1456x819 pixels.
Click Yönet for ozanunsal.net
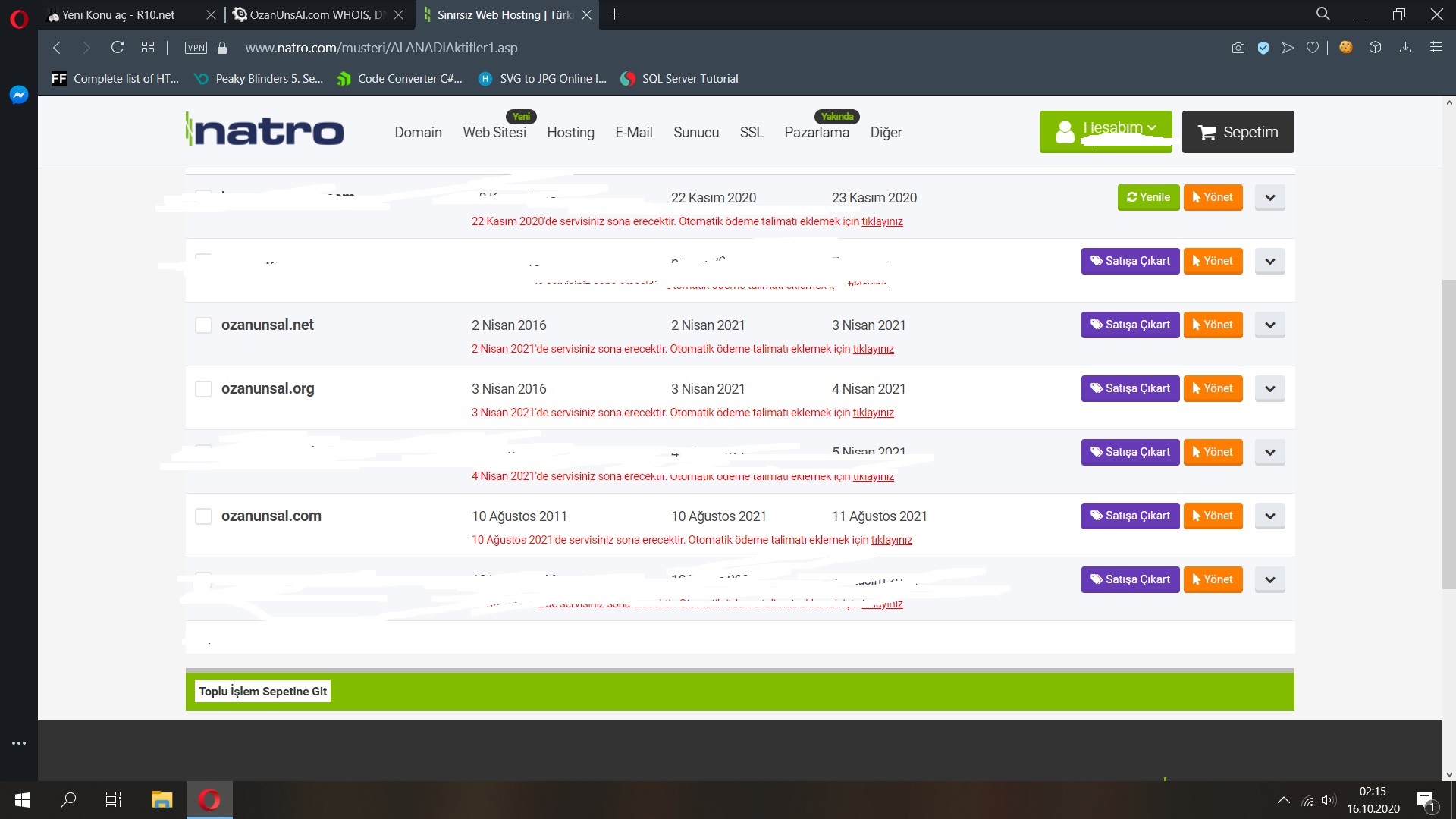click(1213, 325)
